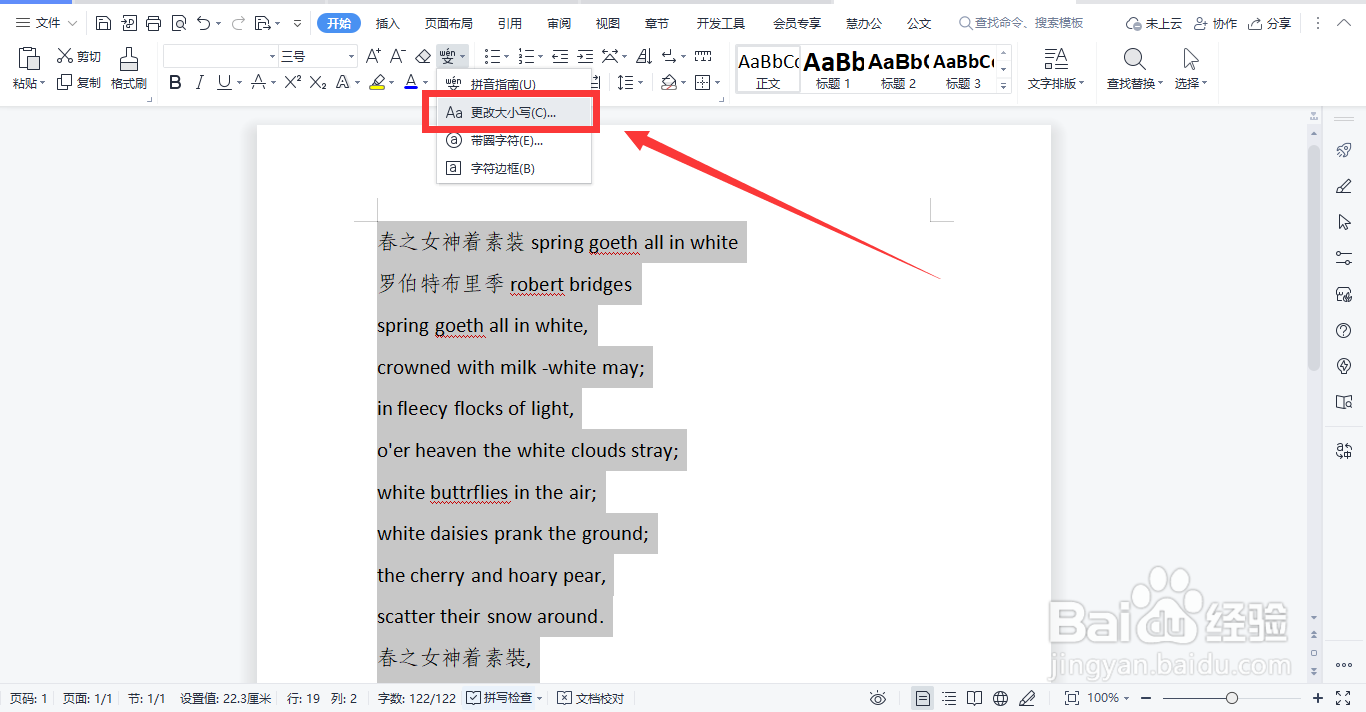Image resolution: width=1366 pixels, height=712 pixels.
Task: Decrease font size with A- icon
Action: [397, 57]
